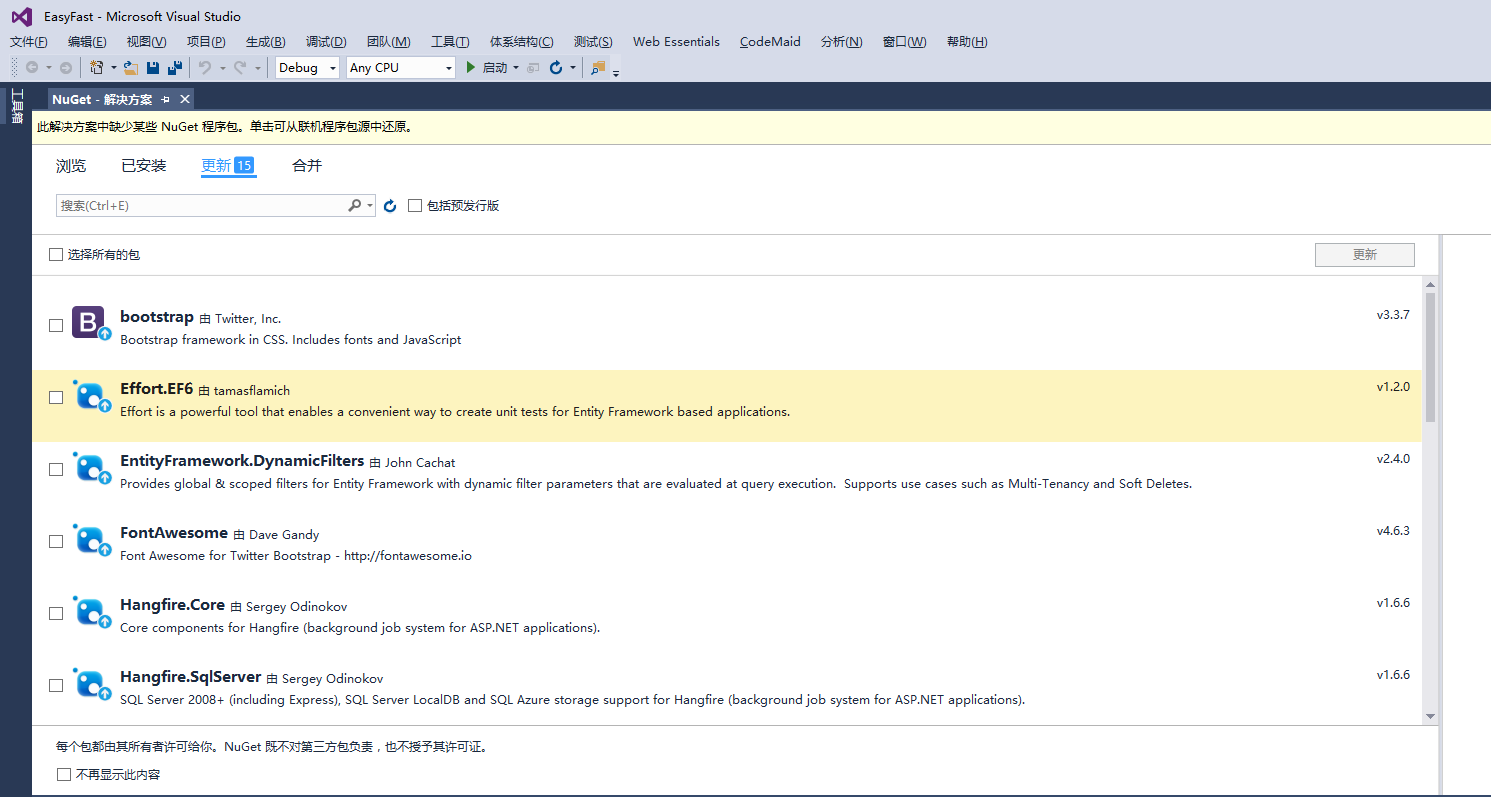Open the NuGet search box dropdown arrow
This screenshot has width=1491, height=797.
pos(370,205)
